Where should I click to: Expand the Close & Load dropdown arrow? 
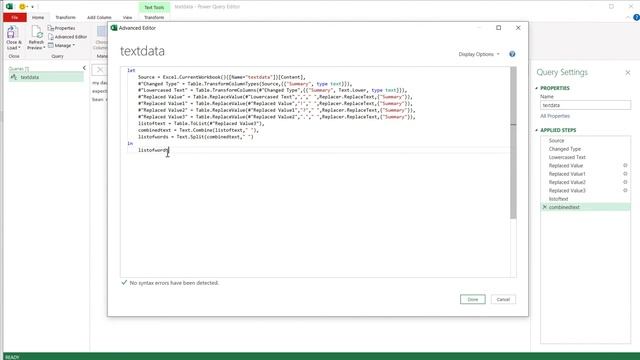19,48
